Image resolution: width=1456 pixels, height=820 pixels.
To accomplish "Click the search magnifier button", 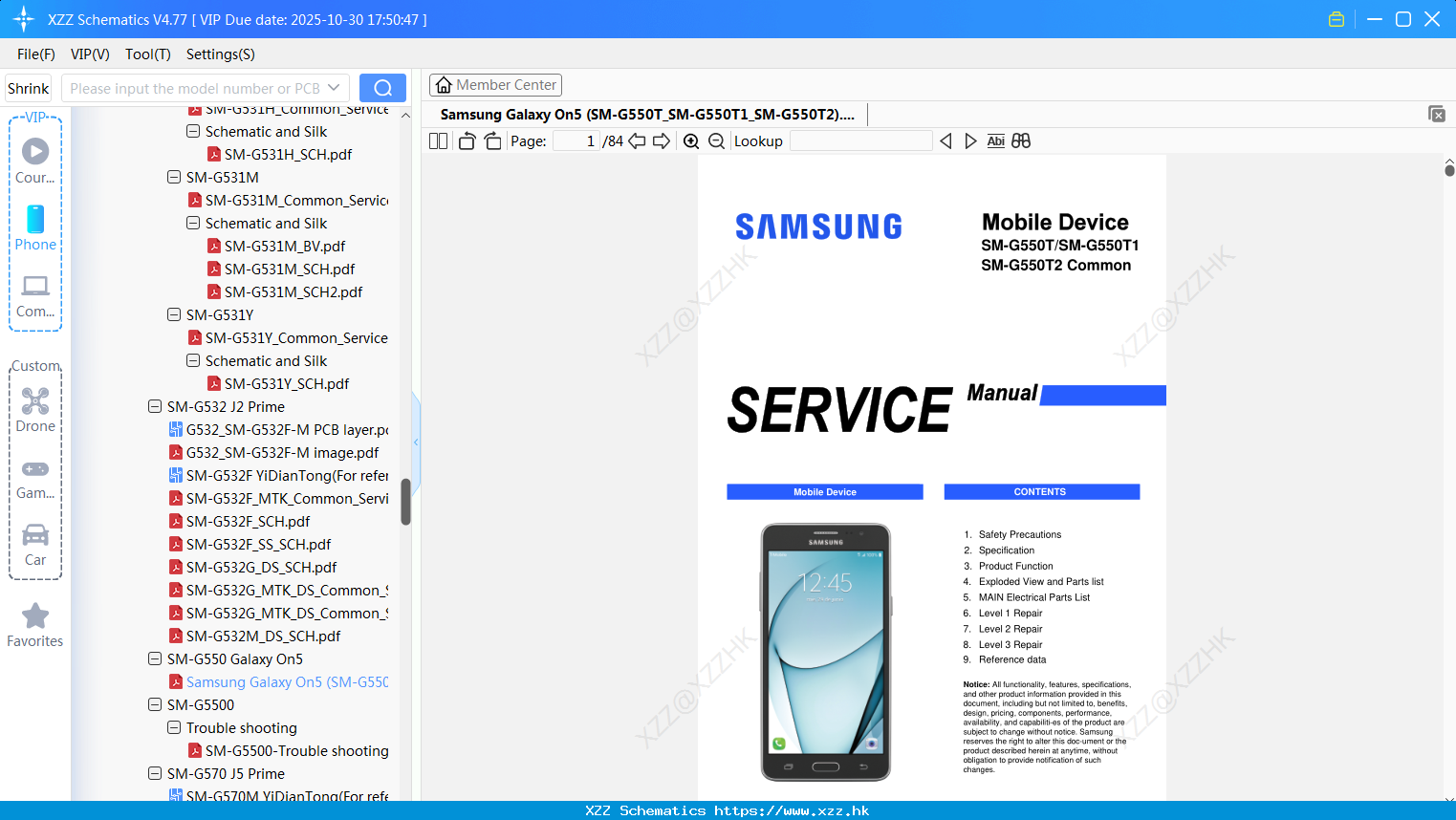I will 382,88.
